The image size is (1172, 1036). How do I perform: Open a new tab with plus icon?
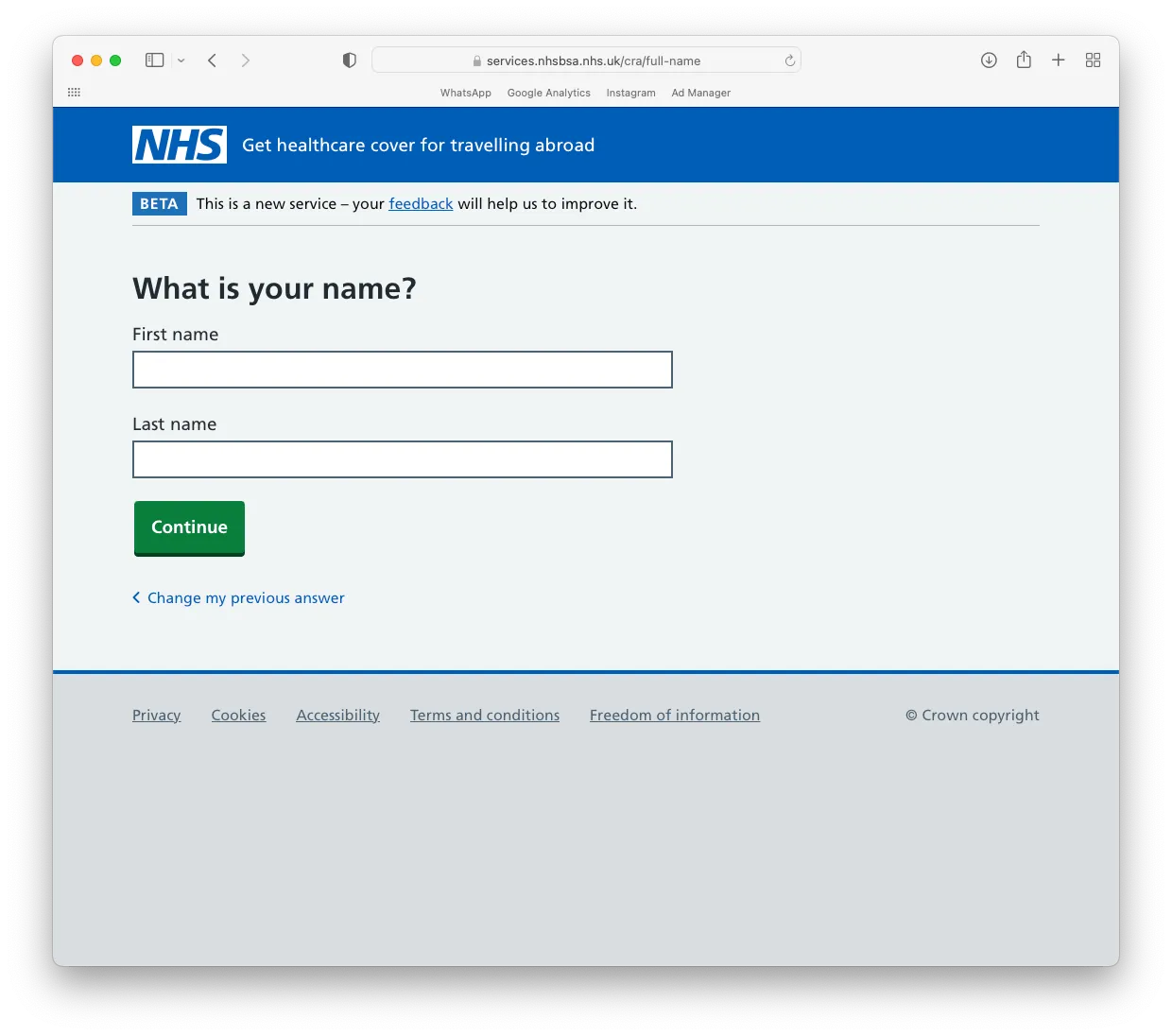[x=1059, y=60]
